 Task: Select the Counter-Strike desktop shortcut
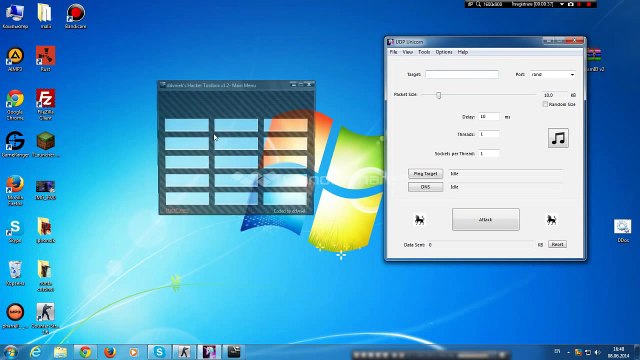(45, 319)
